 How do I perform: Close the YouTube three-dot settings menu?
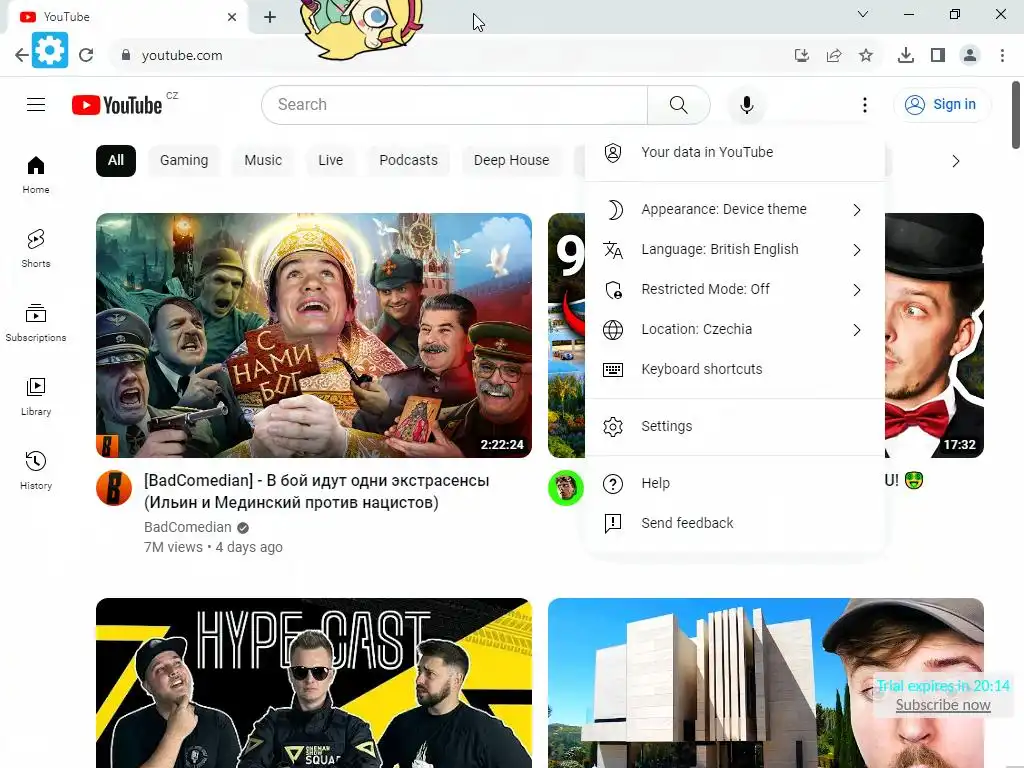coord(865,104)
